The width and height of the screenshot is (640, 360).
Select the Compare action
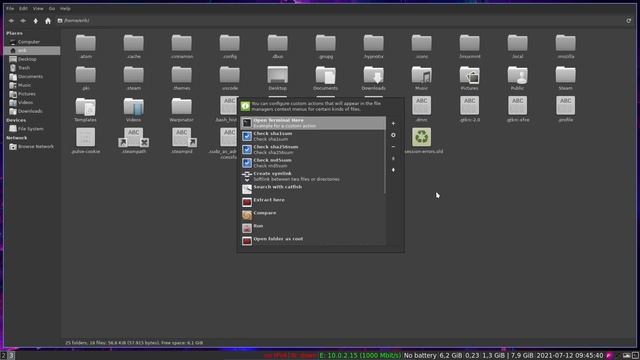313,215
